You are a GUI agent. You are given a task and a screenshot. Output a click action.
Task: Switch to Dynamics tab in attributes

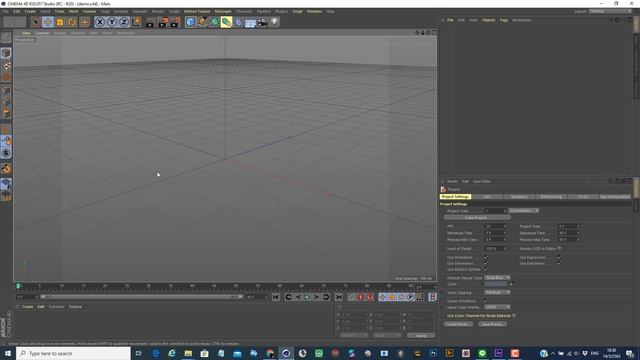(519, 197)
